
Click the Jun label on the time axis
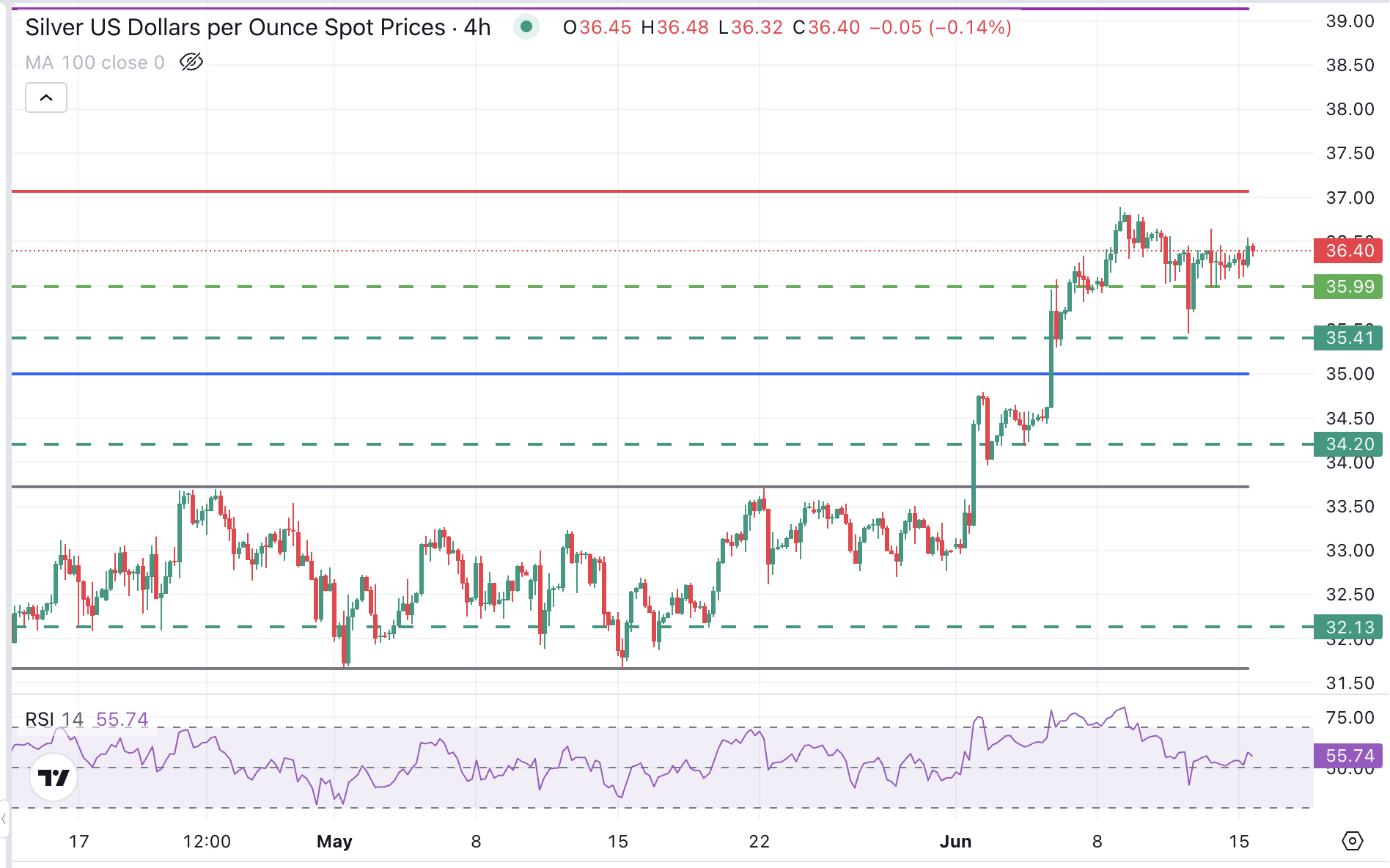pos(957,842)
